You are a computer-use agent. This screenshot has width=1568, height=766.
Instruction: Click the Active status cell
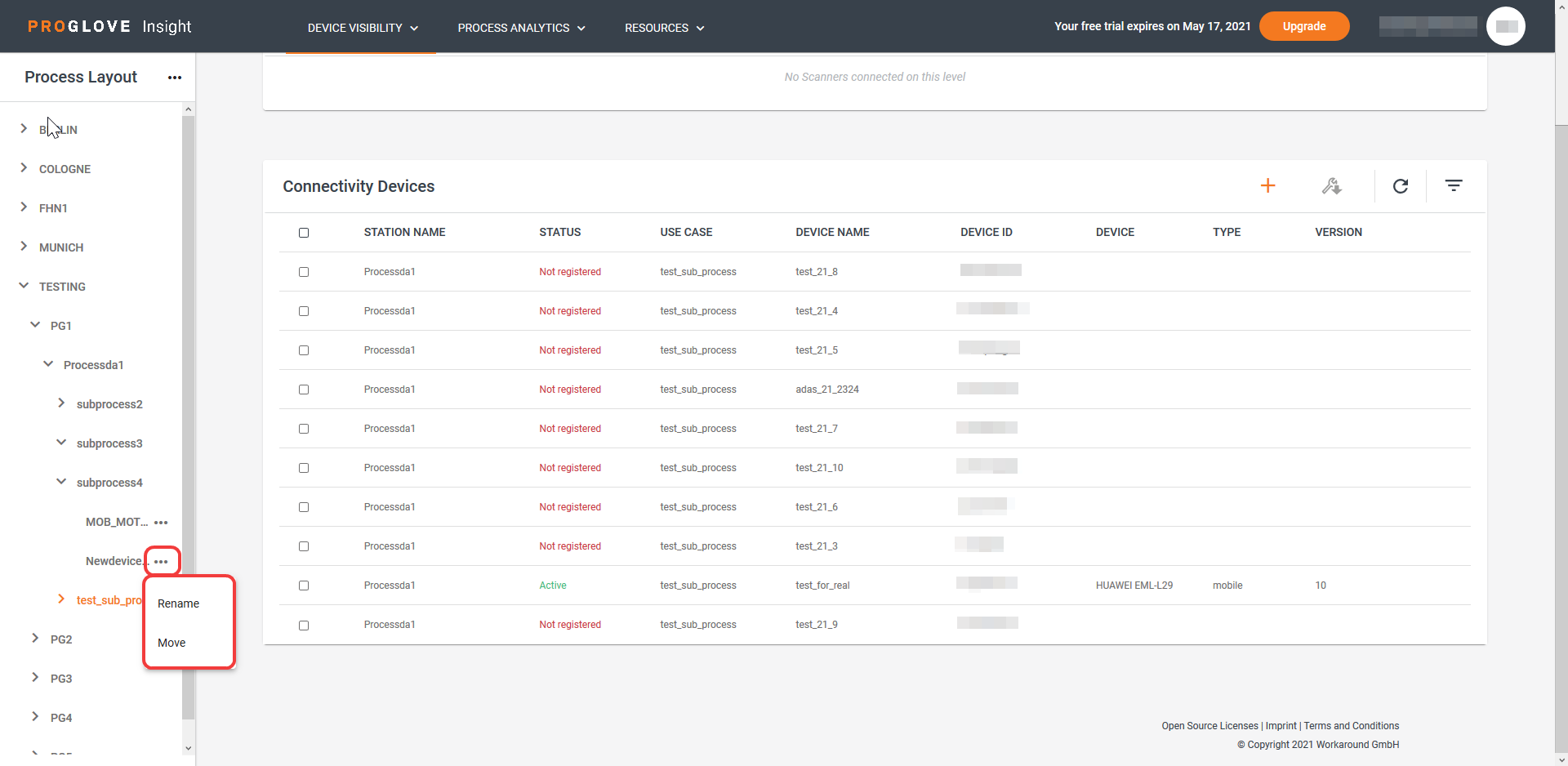[552, 586]
